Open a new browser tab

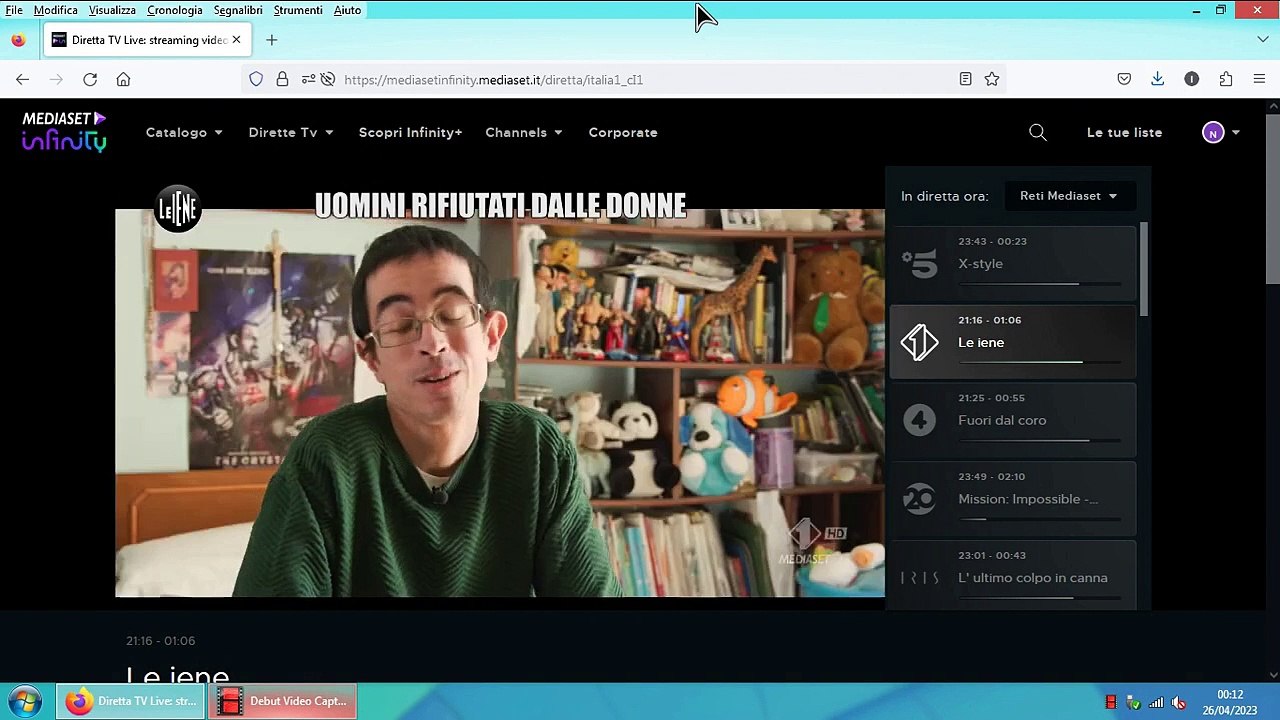(271, 40)
